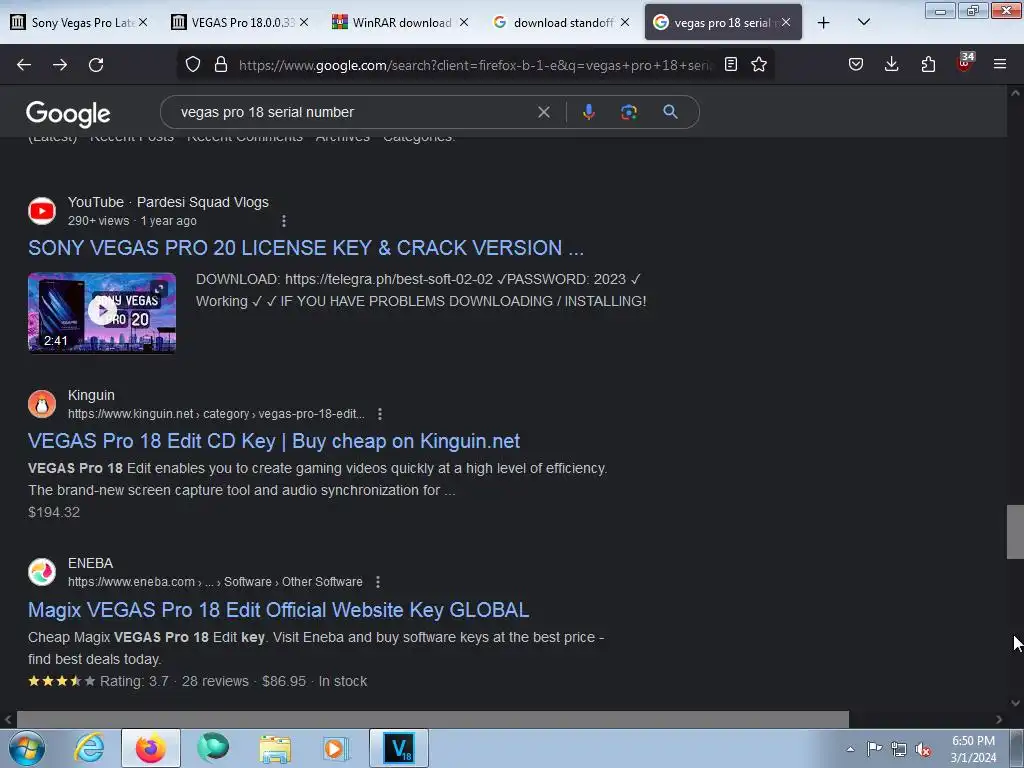Go forward one page in Firefox
This screenshot has width=1024, height=768.
pyautogui.click(x=60, y=65)
